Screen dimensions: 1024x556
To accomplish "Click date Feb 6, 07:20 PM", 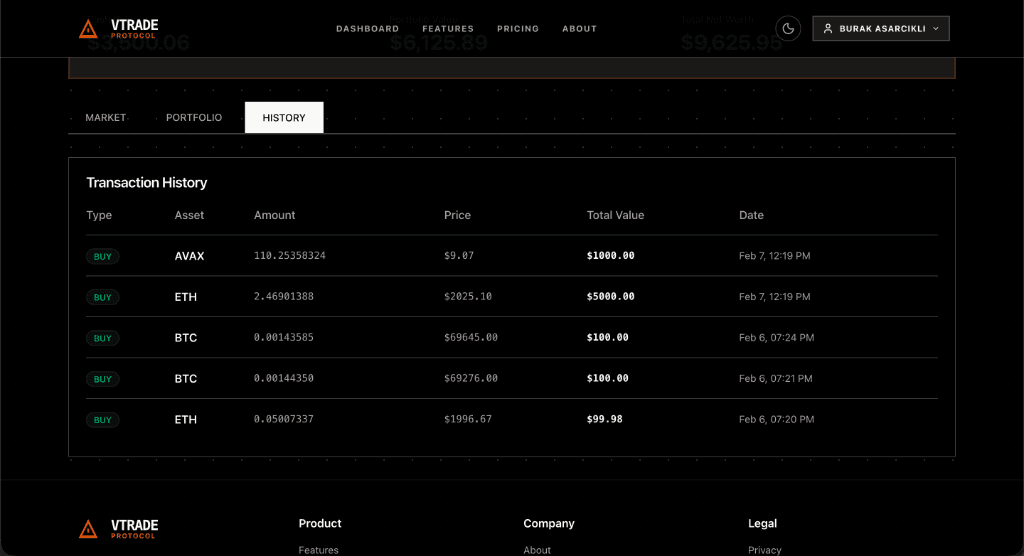I will click(776, 419).
